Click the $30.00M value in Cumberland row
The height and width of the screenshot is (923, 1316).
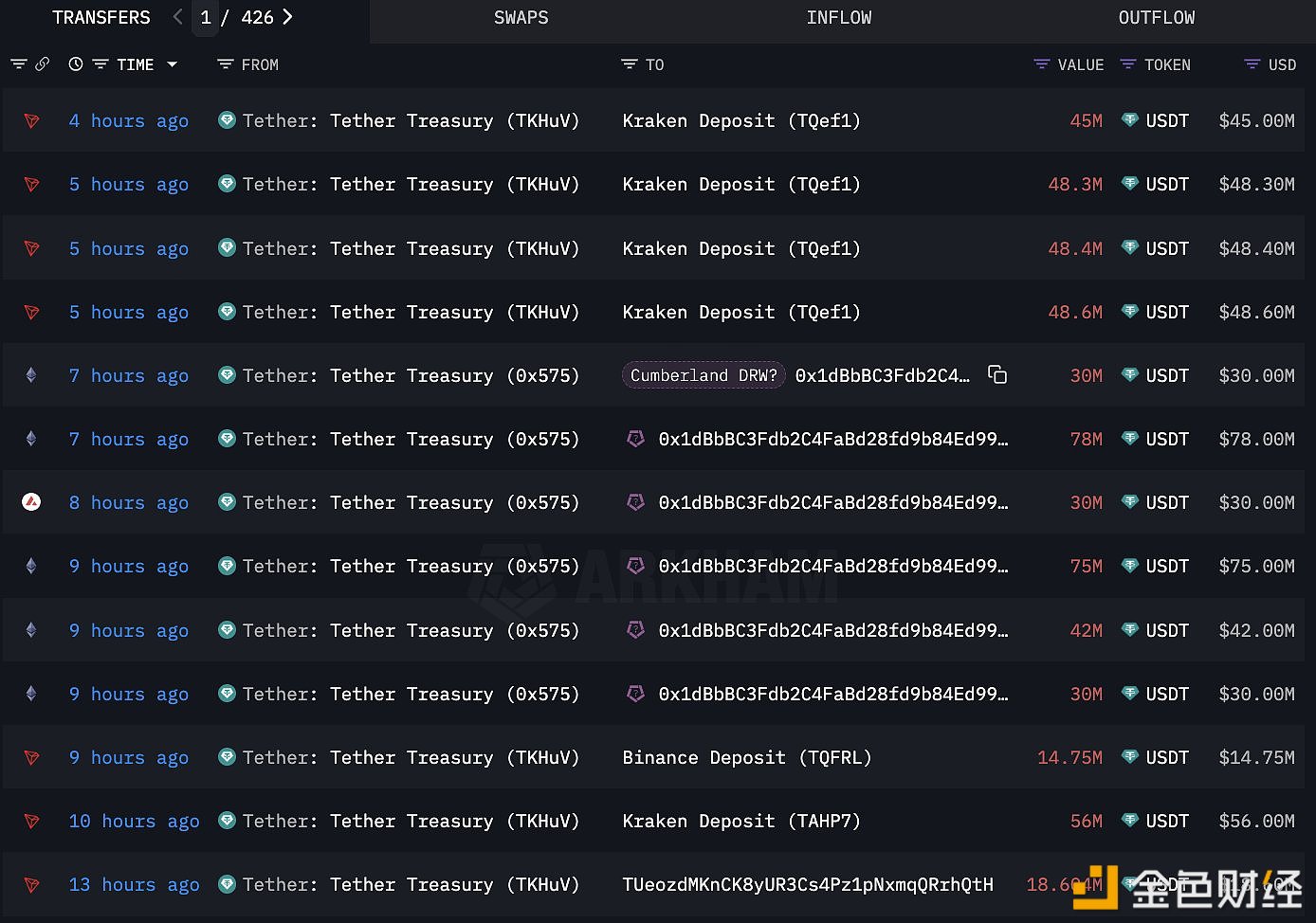[x=1256, y=375]
